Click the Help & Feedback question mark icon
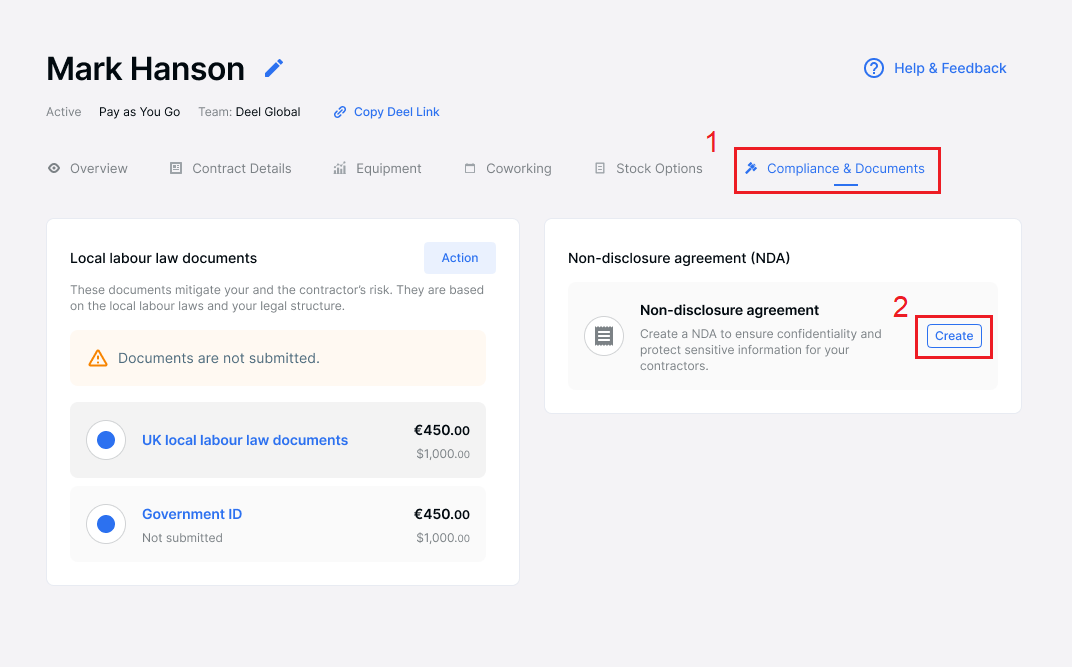1072x667 pixels. point(874,68)
